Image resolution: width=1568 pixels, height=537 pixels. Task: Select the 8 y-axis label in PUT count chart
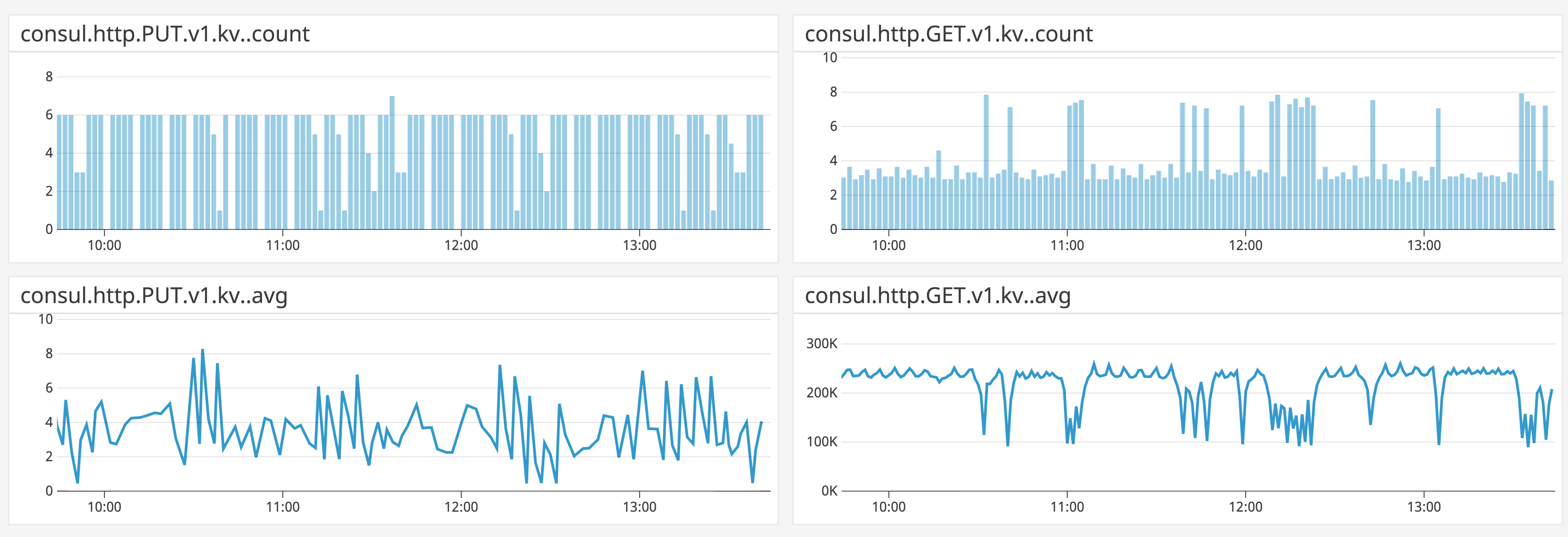[49, 77]
